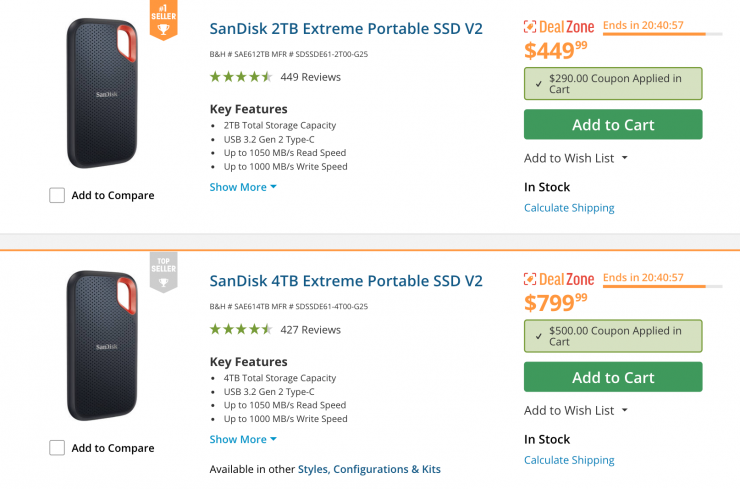Viewport: 740px width, 489px height.
Task: Add the 2TB SSD to cart
Action: [x=612, y=125]
